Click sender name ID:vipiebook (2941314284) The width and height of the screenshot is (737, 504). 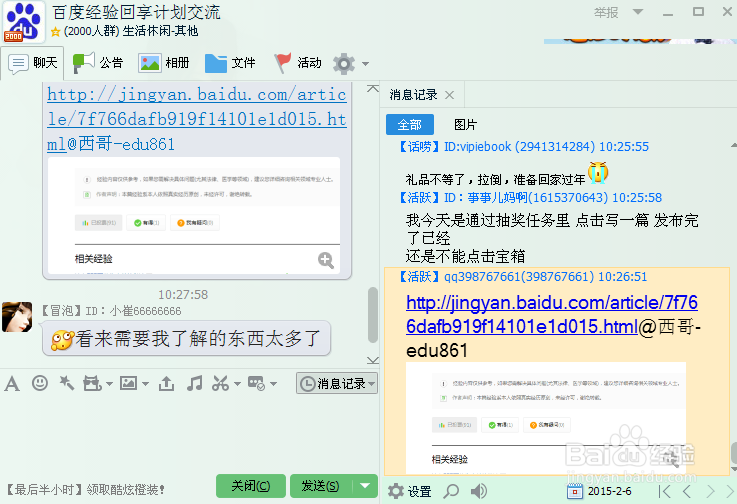pos(520,147)
